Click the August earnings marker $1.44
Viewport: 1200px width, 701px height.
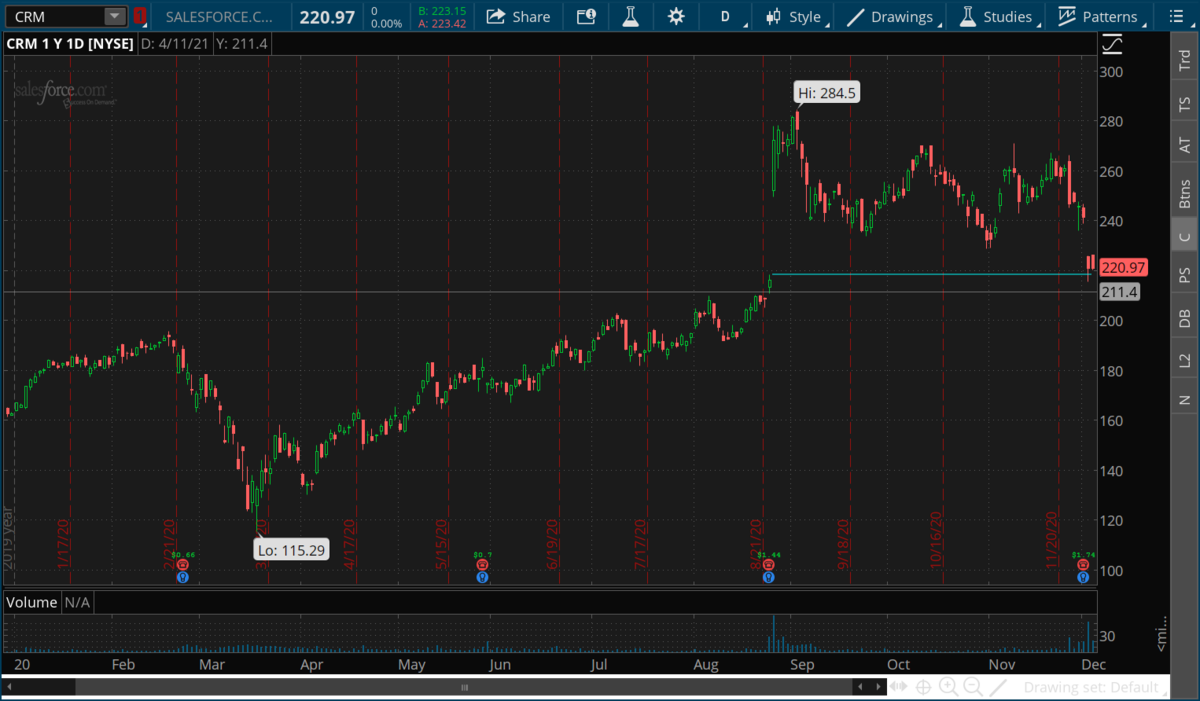point(768,566)
